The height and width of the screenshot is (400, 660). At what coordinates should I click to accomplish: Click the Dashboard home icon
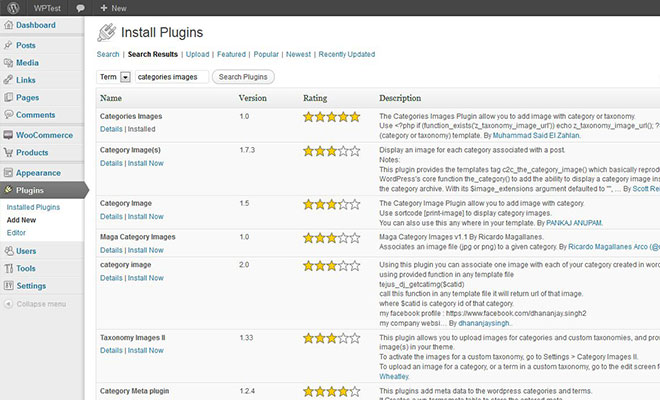8,25
